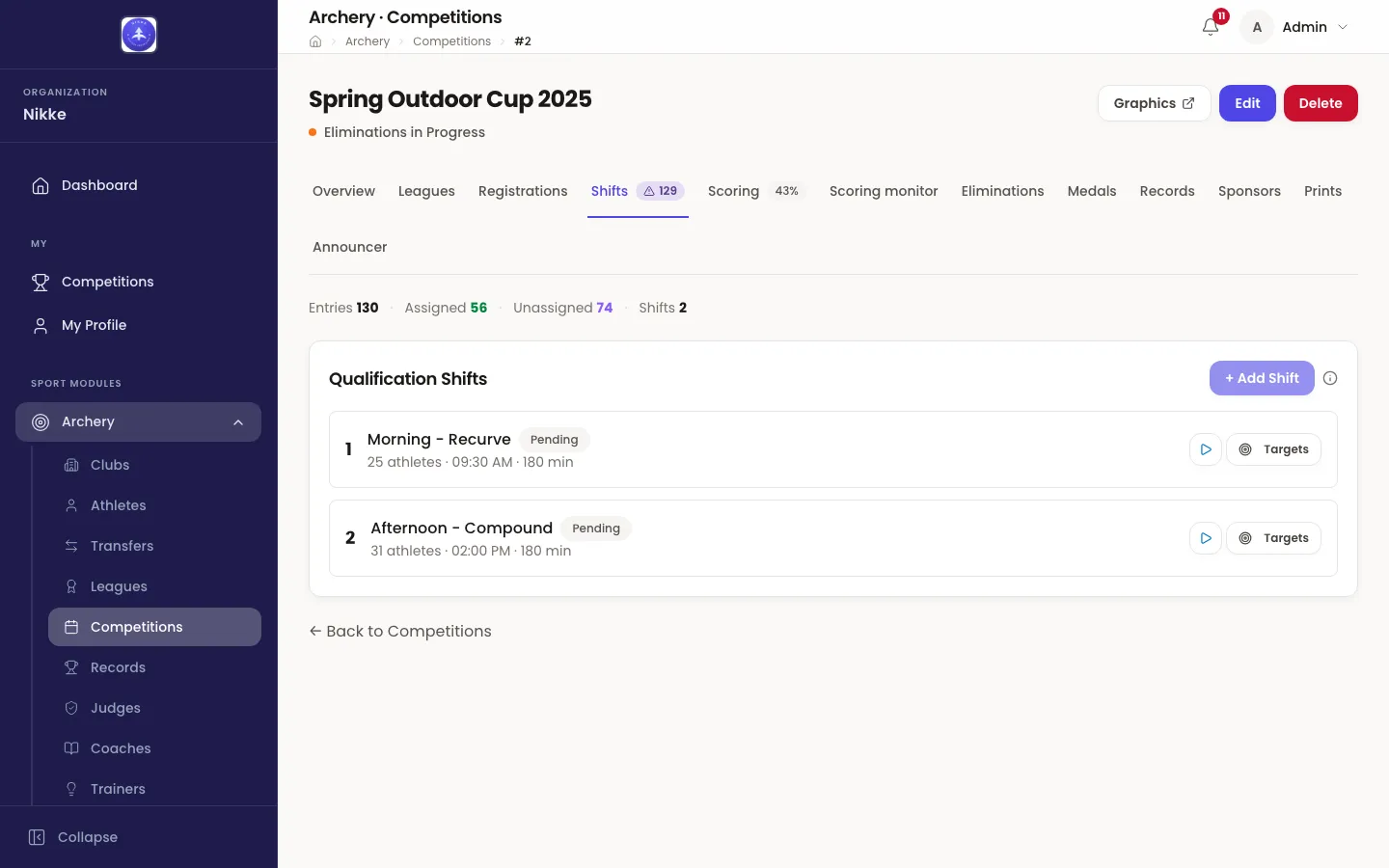Open Targets for Afternoon - Compound shift
1389x868 pixels.
1273,538
